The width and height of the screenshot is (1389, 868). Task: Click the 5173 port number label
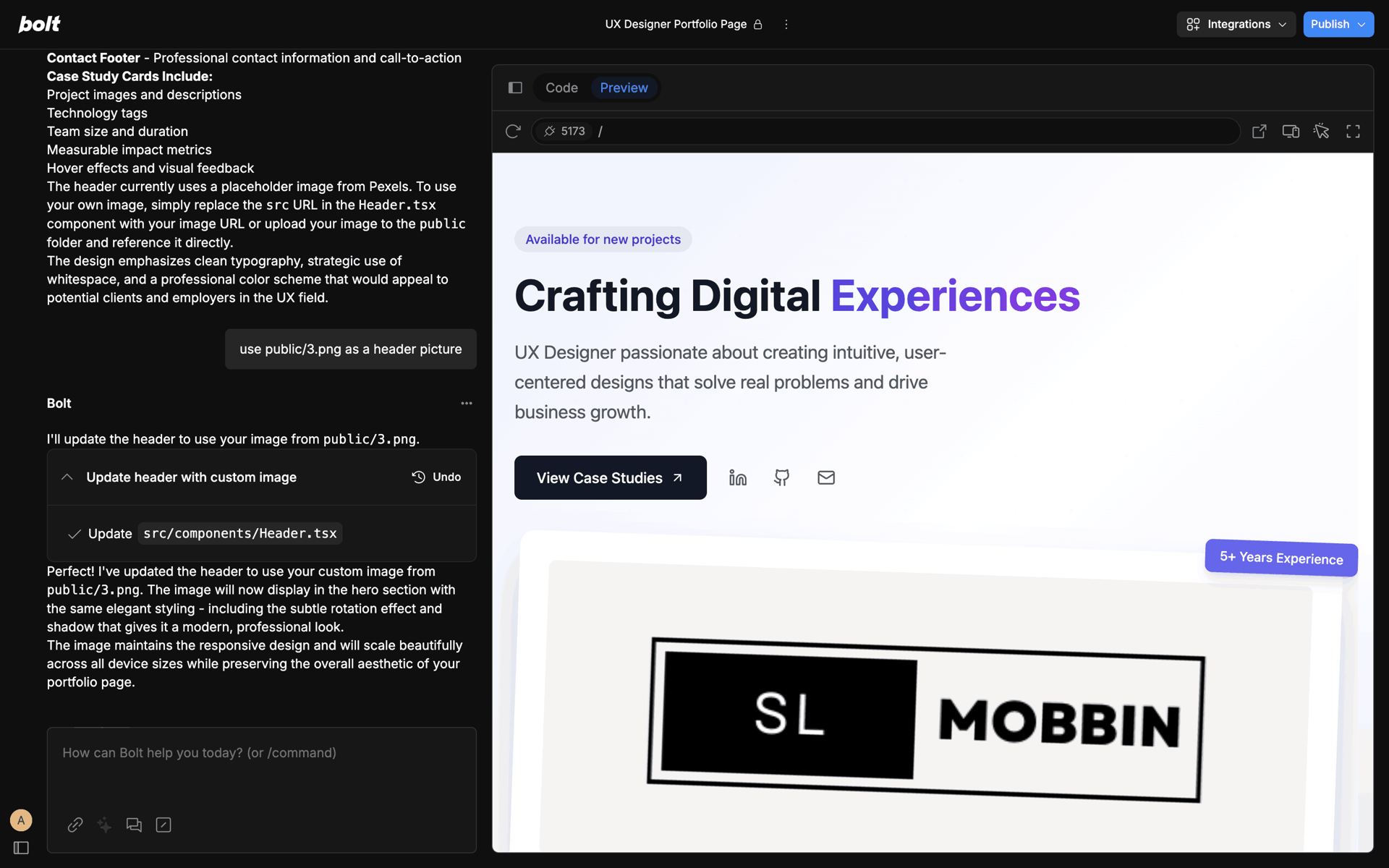click(x=573, y=131)
